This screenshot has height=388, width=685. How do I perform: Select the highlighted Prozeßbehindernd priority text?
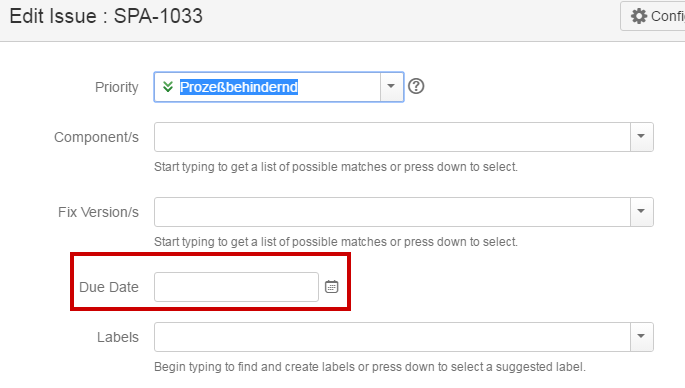click(x=239, y=87)
